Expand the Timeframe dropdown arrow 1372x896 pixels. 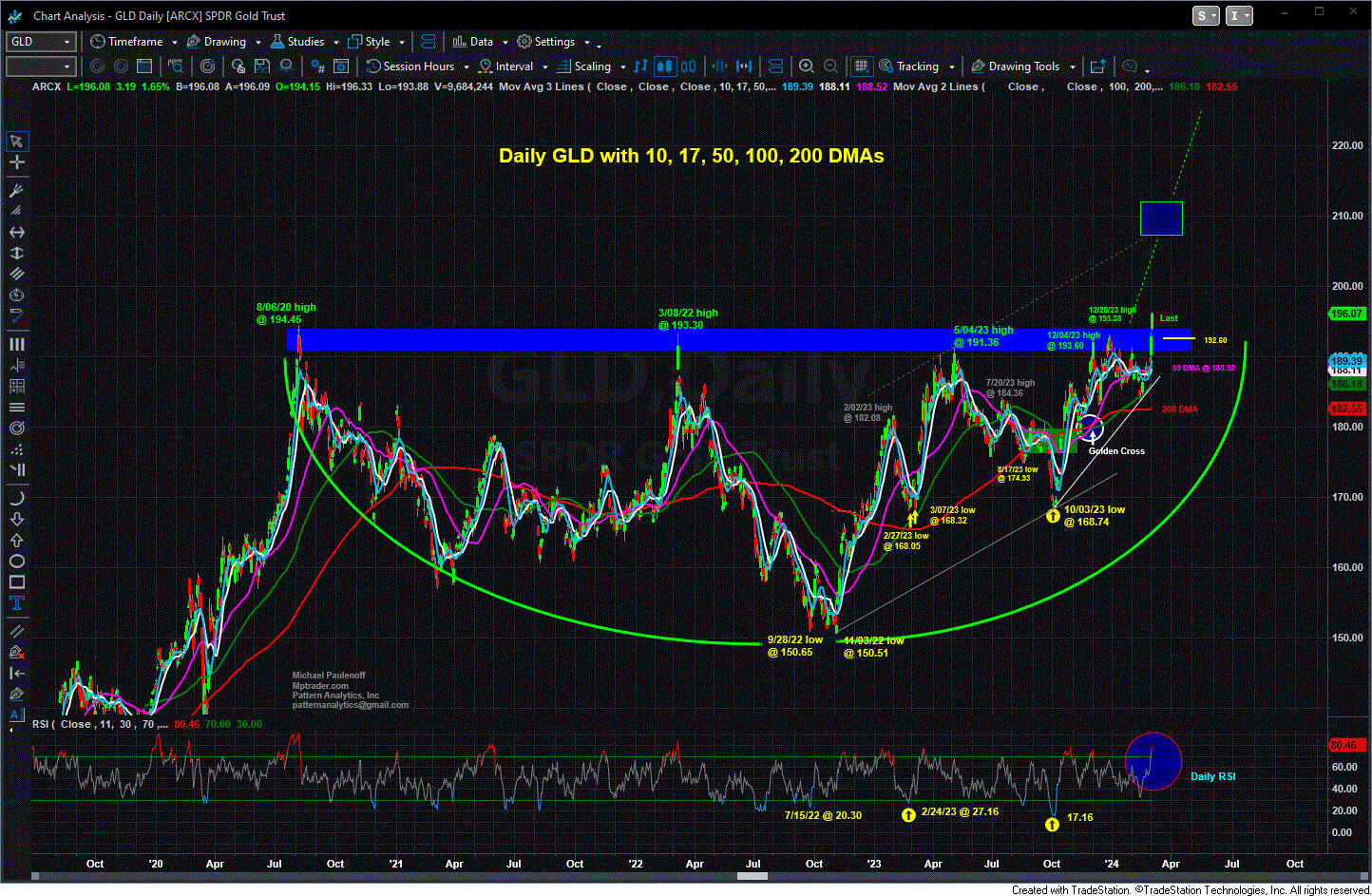175,43
